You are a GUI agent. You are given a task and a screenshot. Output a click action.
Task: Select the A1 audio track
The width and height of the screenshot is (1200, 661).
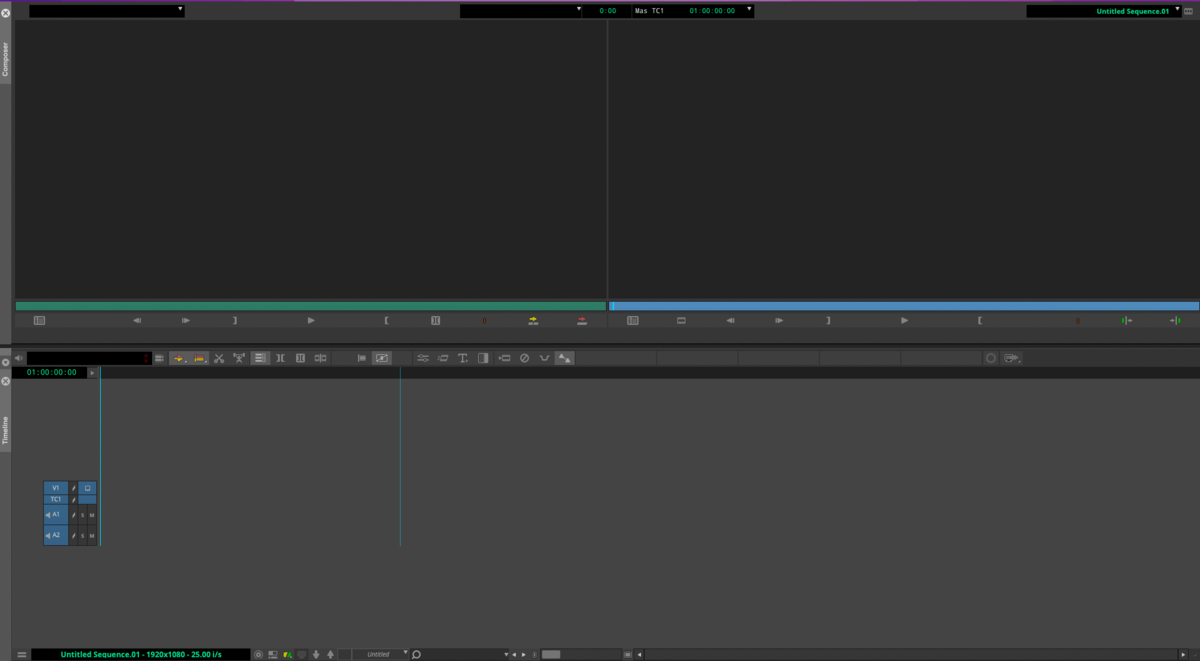point(56,514)
